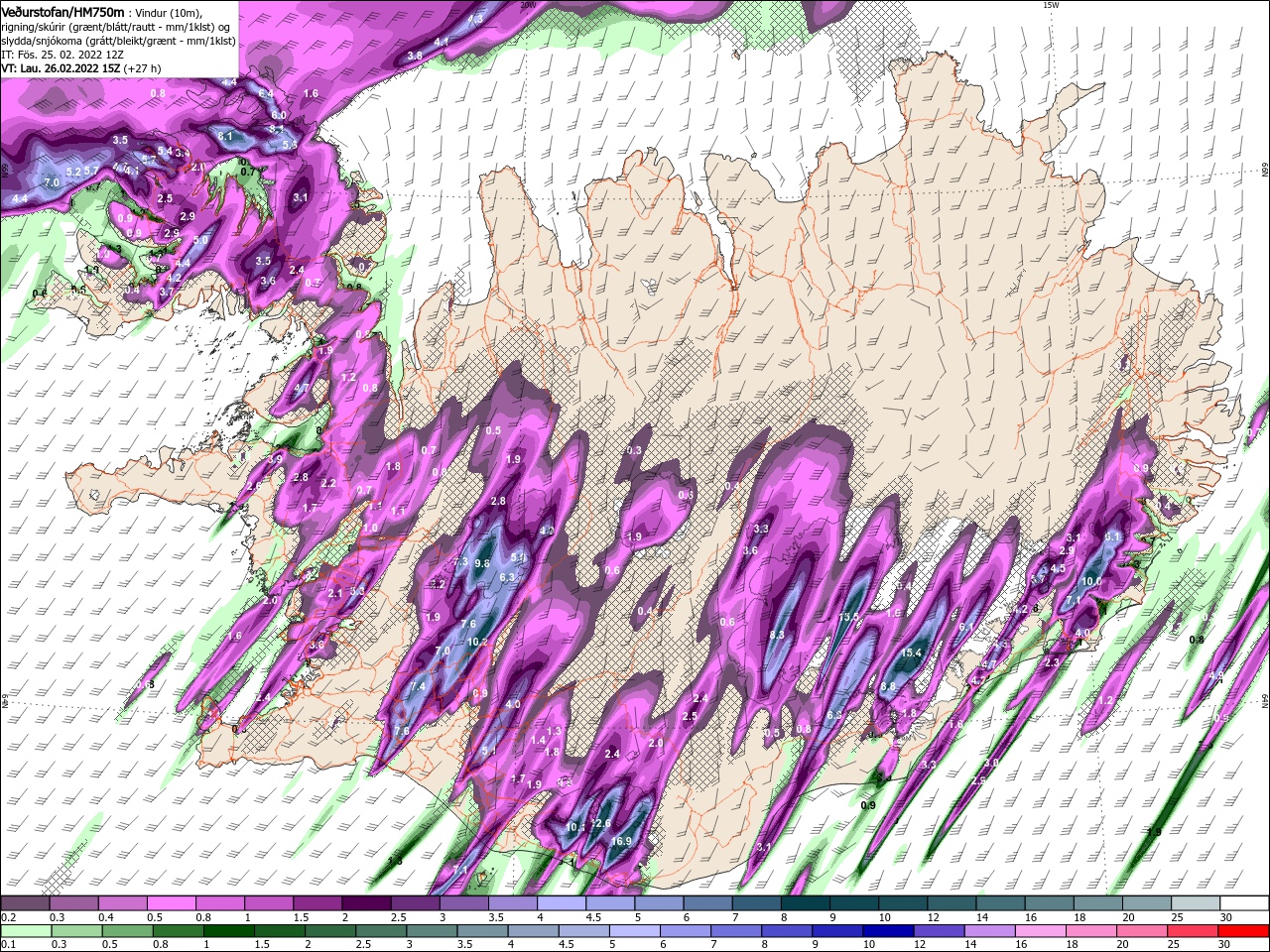Click the Veðurstofan/HM750m title text
This screenshot has height=952, width=1270.
[x=63, y=11]
